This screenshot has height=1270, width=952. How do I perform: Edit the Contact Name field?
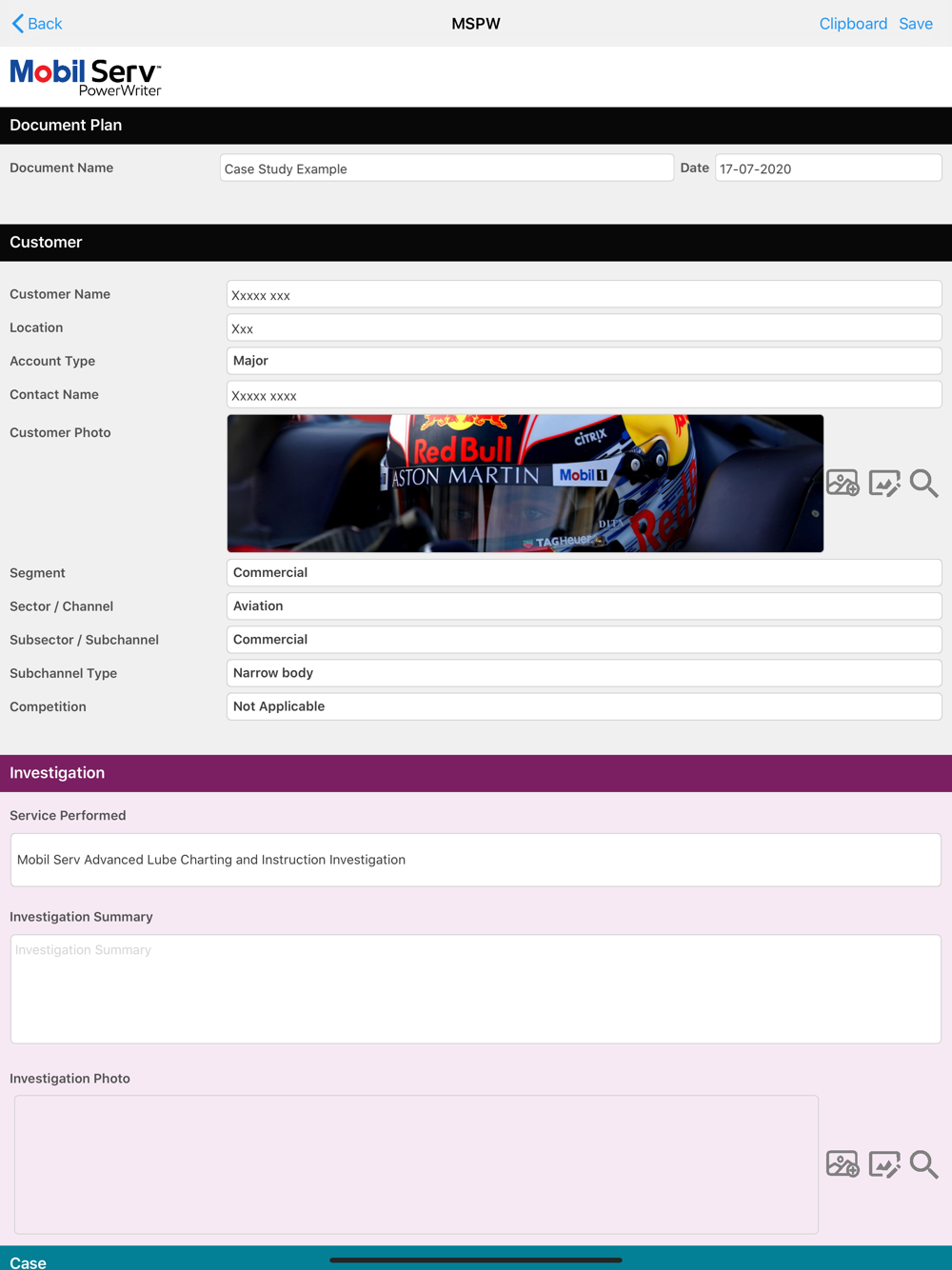coord(584,394)
